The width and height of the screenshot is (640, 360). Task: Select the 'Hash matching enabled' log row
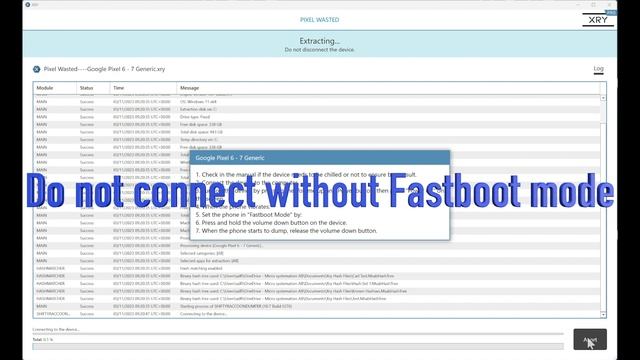tap(316, 268)
